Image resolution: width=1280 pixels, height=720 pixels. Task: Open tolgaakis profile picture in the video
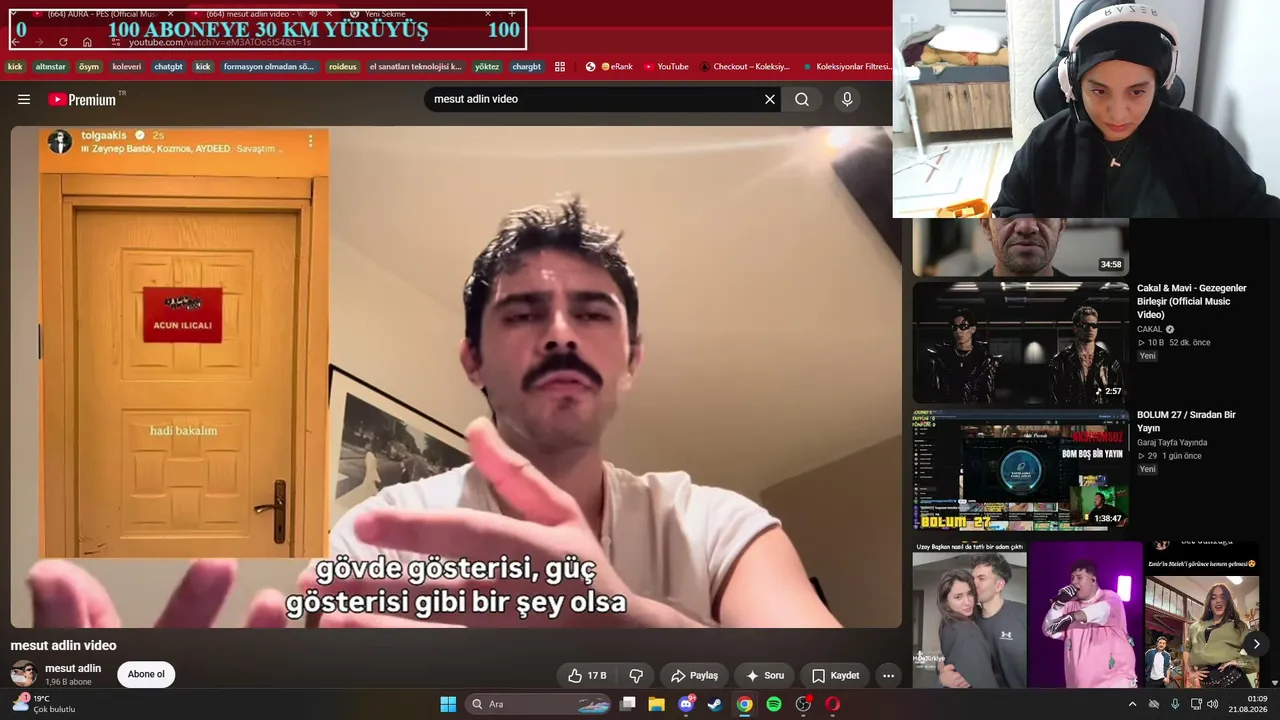click(60, 141)
